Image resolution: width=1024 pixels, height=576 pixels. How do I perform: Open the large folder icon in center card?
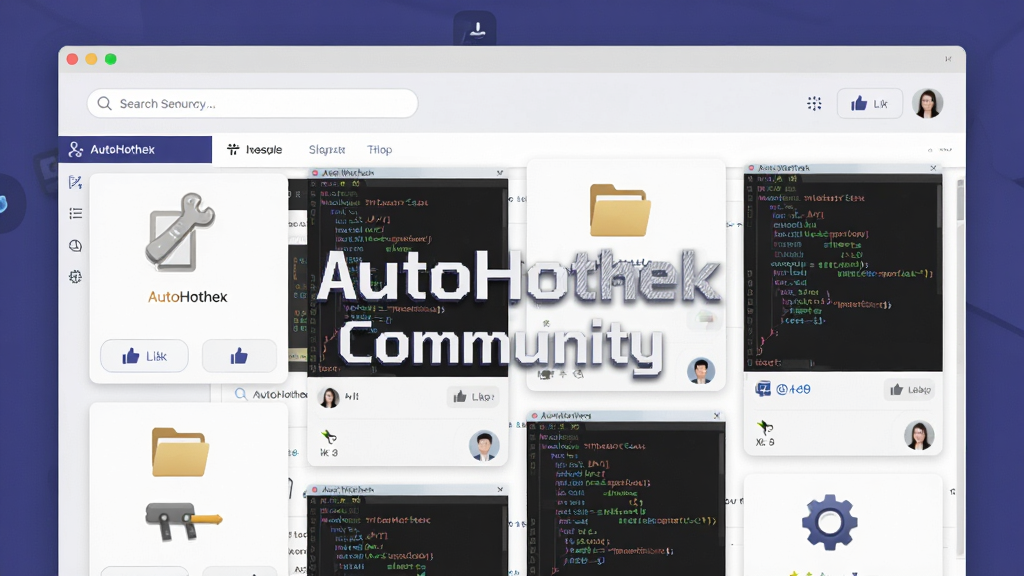click(620, 210)
